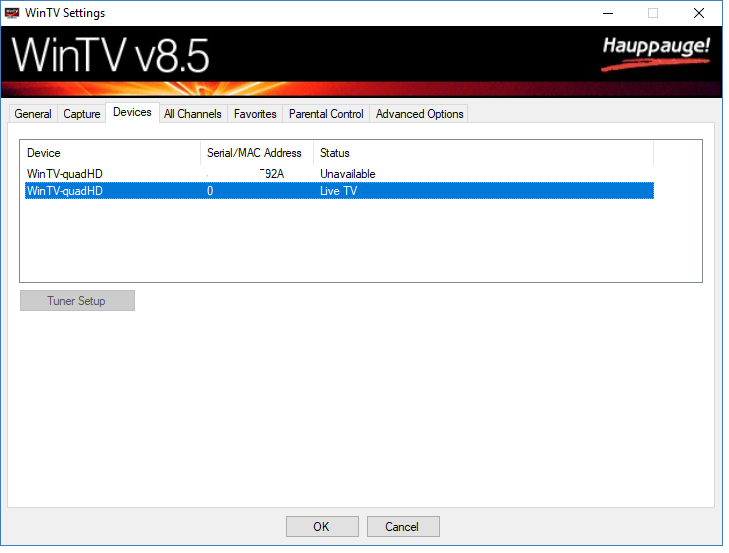Confirm settings with the OK button

[x=322, y=526]
